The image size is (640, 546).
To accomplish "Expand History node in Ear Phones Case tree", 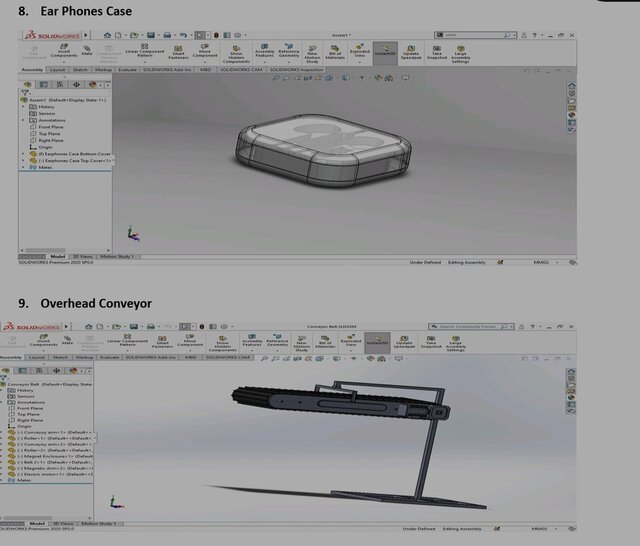I will 23,107.
